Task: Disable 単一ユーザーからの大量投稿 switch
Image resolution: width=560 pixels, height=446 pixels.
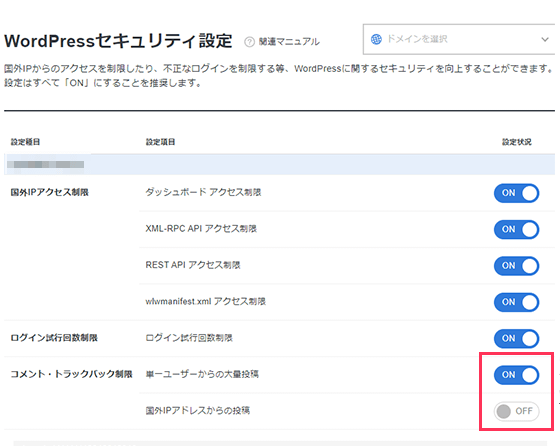Action: click(x=516, y=375)
